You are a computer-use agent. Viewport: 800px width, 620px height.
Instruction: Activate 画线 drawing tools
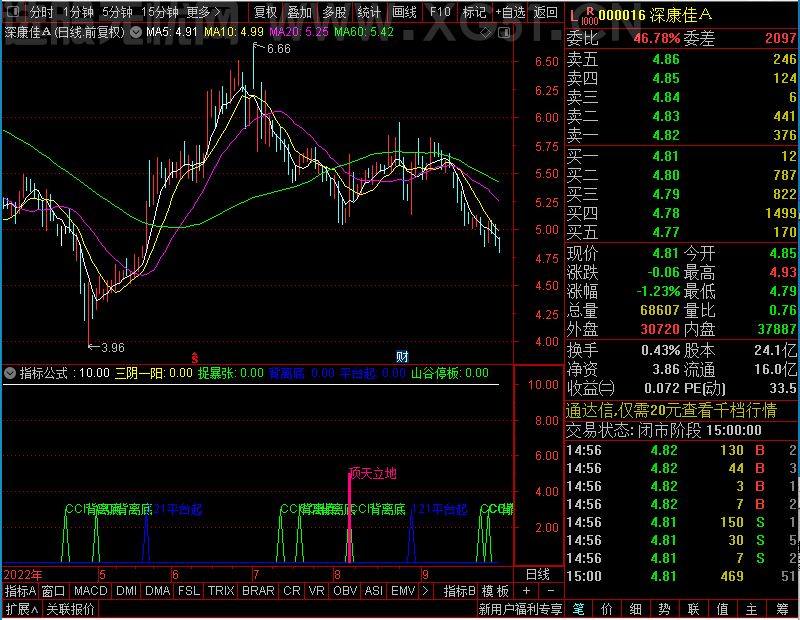(x=404, y=12)
